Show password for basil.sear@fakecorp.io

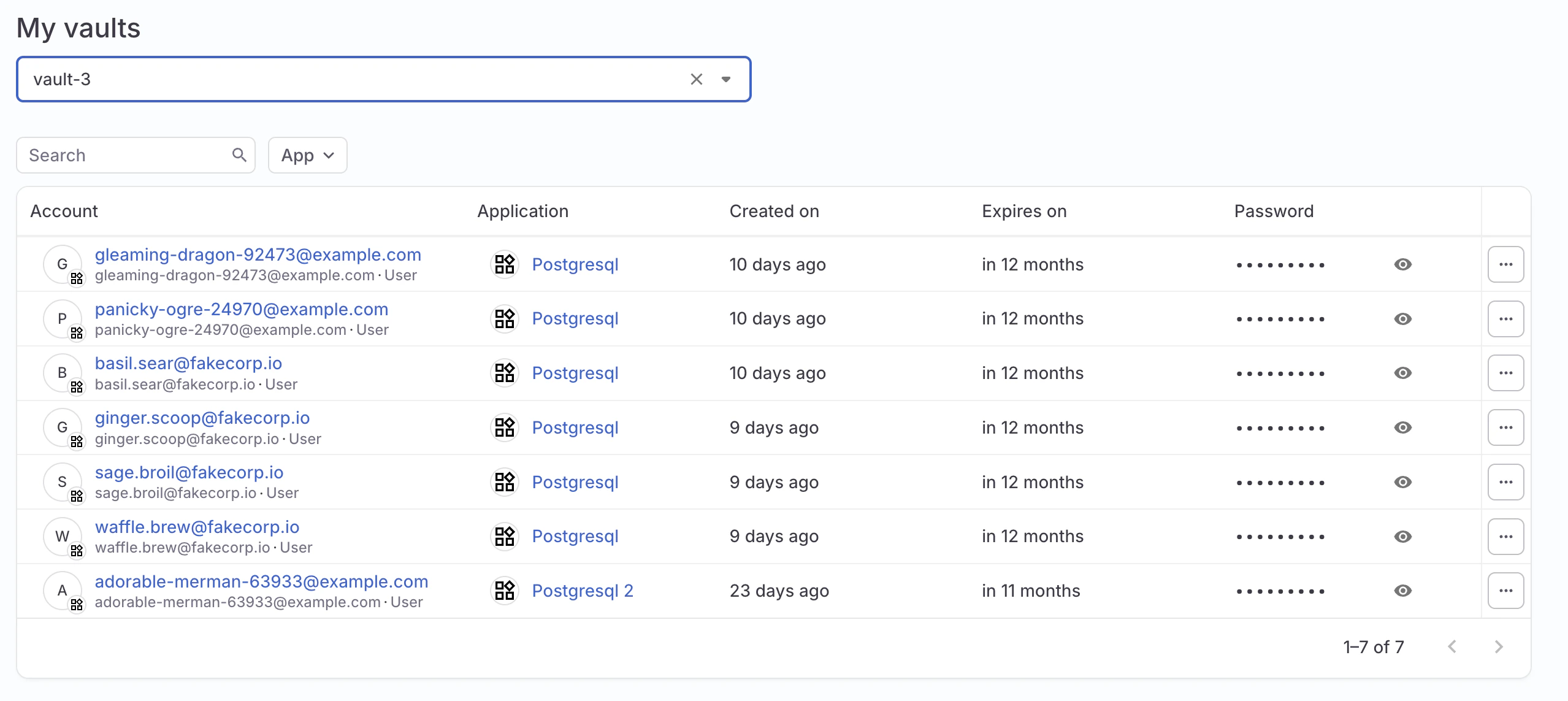coord(1402,373)
